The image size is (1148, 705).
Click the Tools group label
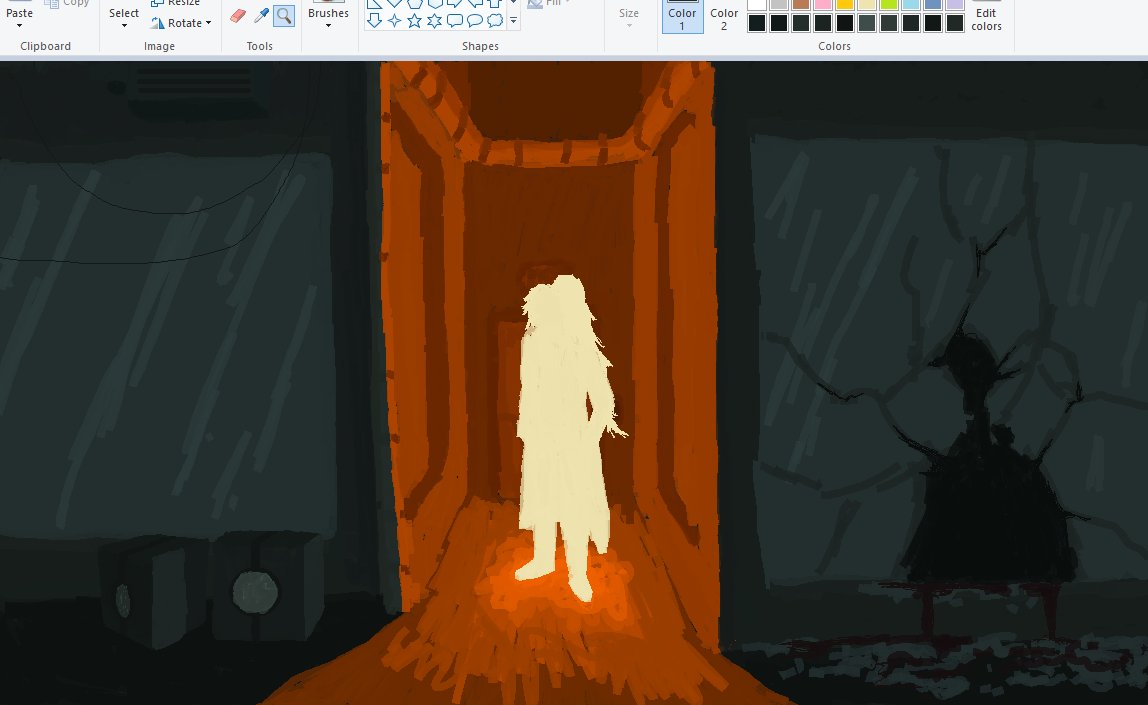(259, 46)
